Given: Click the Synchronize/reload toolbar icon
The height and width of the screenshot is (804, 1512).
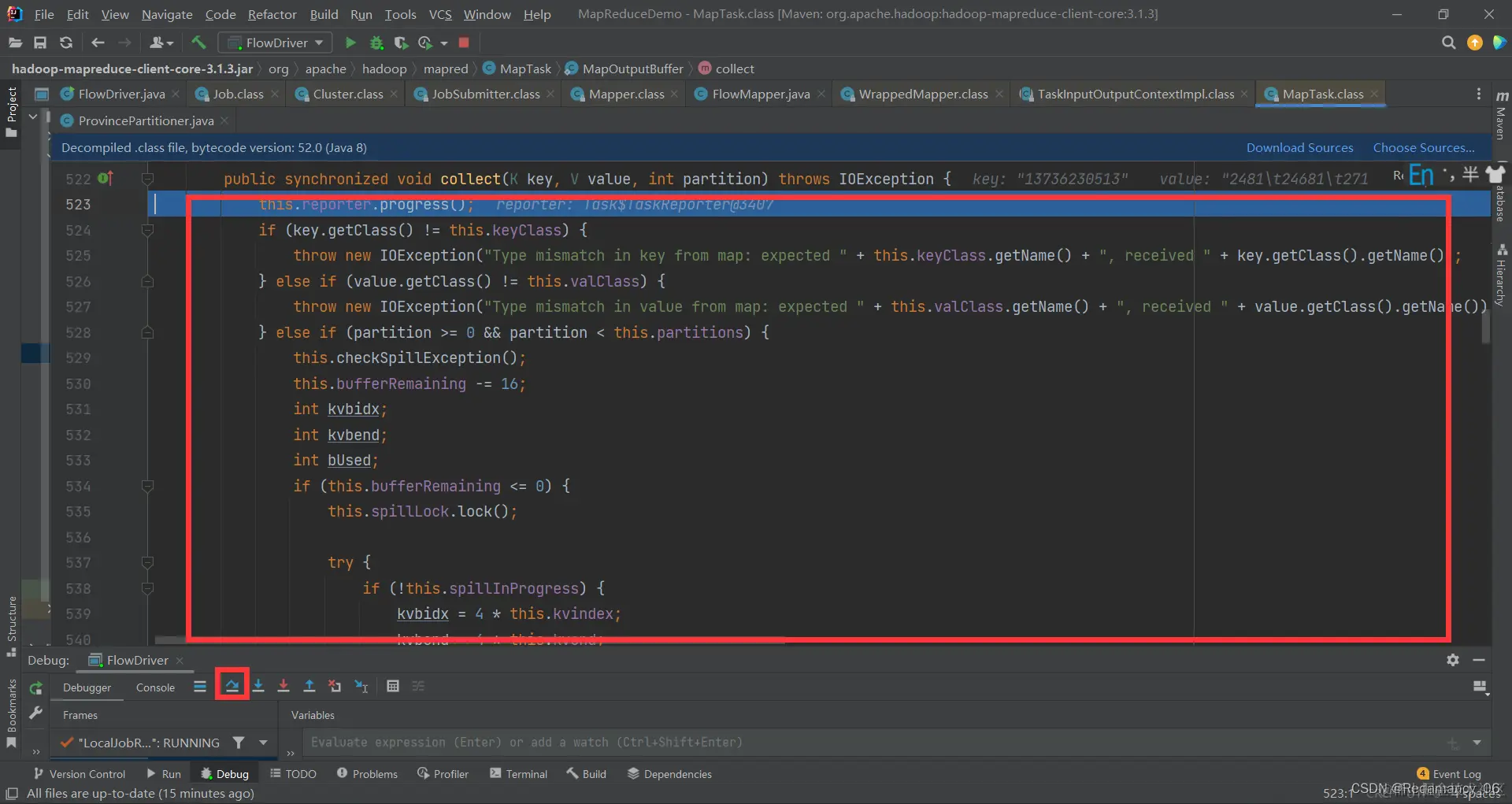Looking at the screenshot, I should click(x=66, y=43).
